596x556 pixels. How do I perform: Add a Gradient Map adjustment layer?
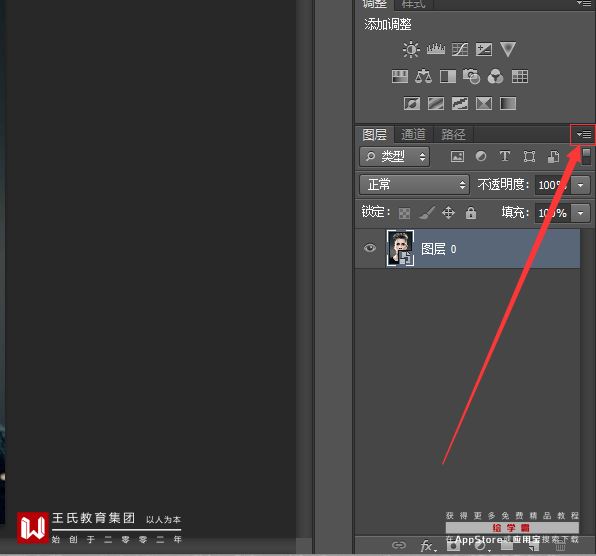[x=508, y=103]
